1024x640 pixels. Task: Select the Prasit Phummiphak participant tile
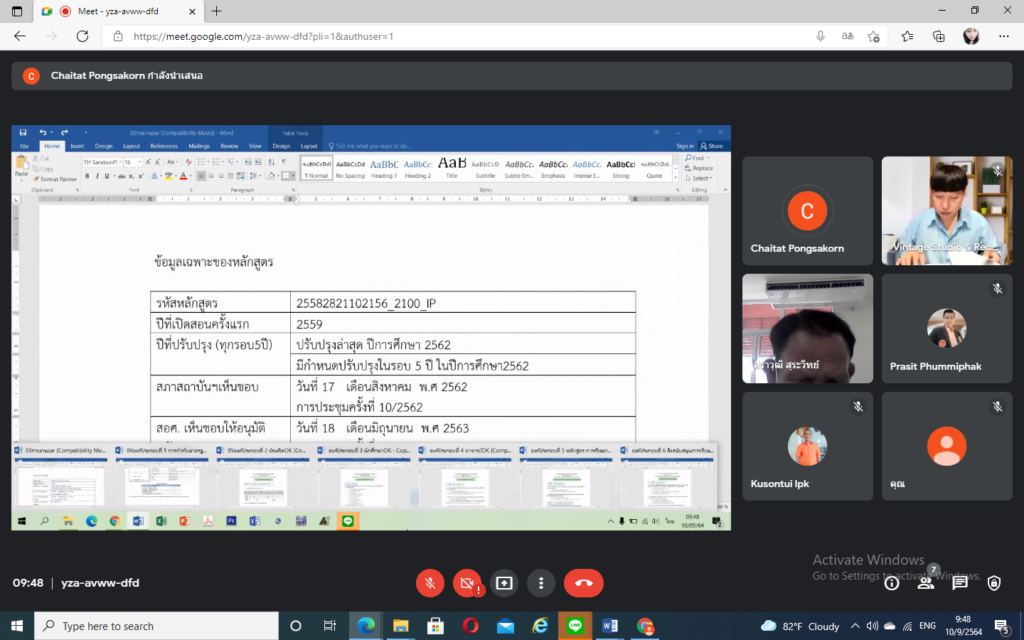pyautogui.click(x=946, y=328)
